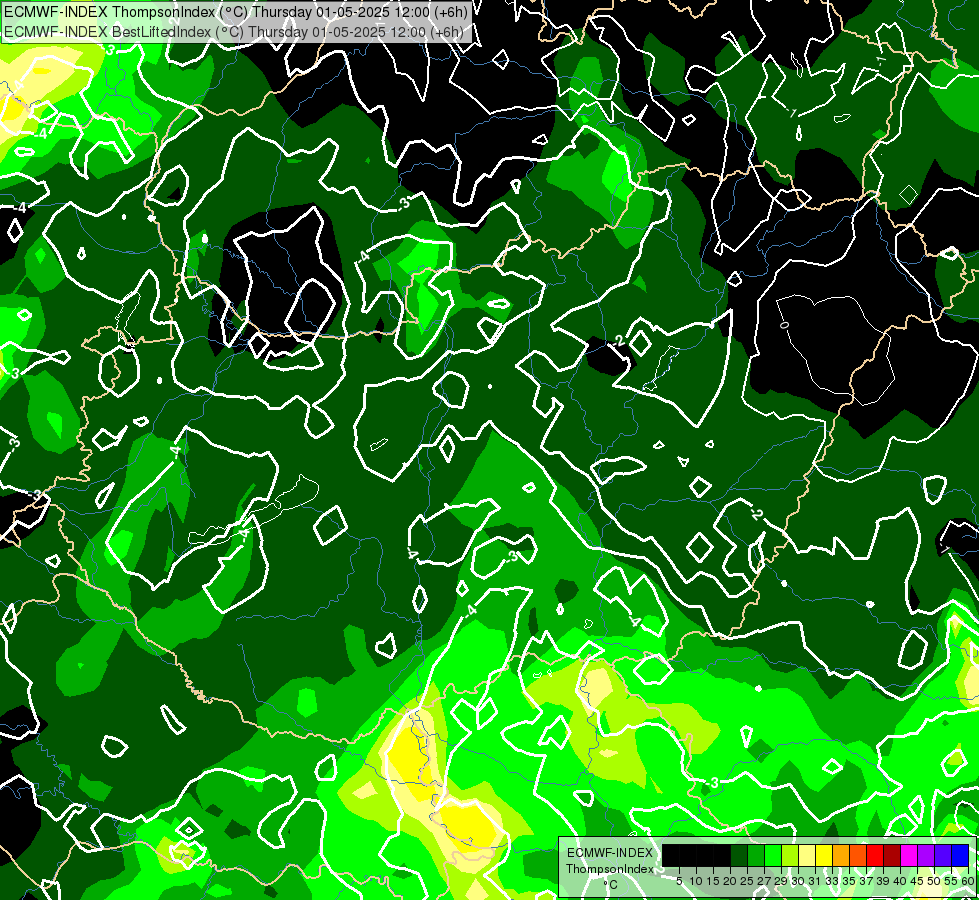Select the blue 55-60 legend swatch

[x=960, y=855]
